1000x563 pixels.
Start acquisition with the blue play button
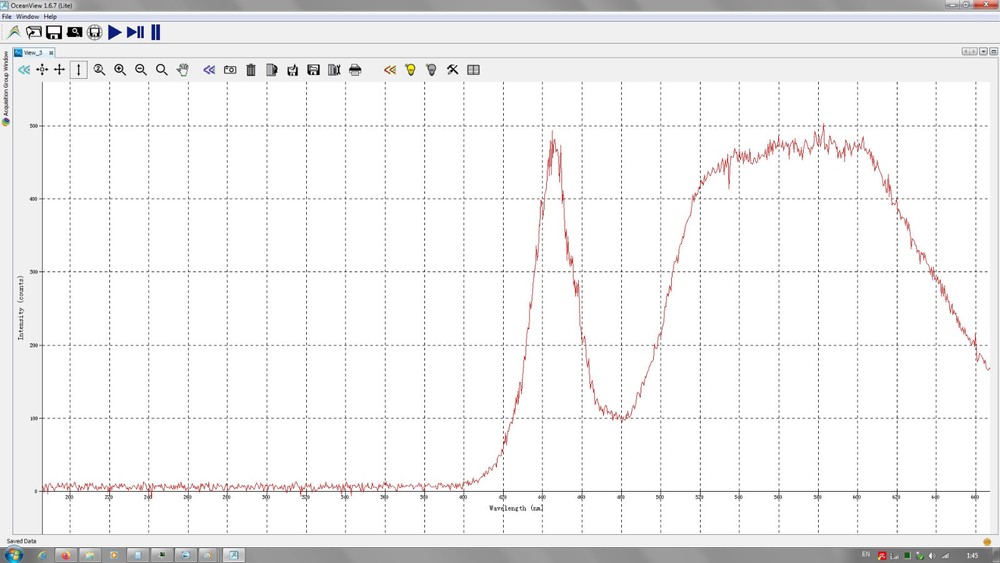[115, 32]
